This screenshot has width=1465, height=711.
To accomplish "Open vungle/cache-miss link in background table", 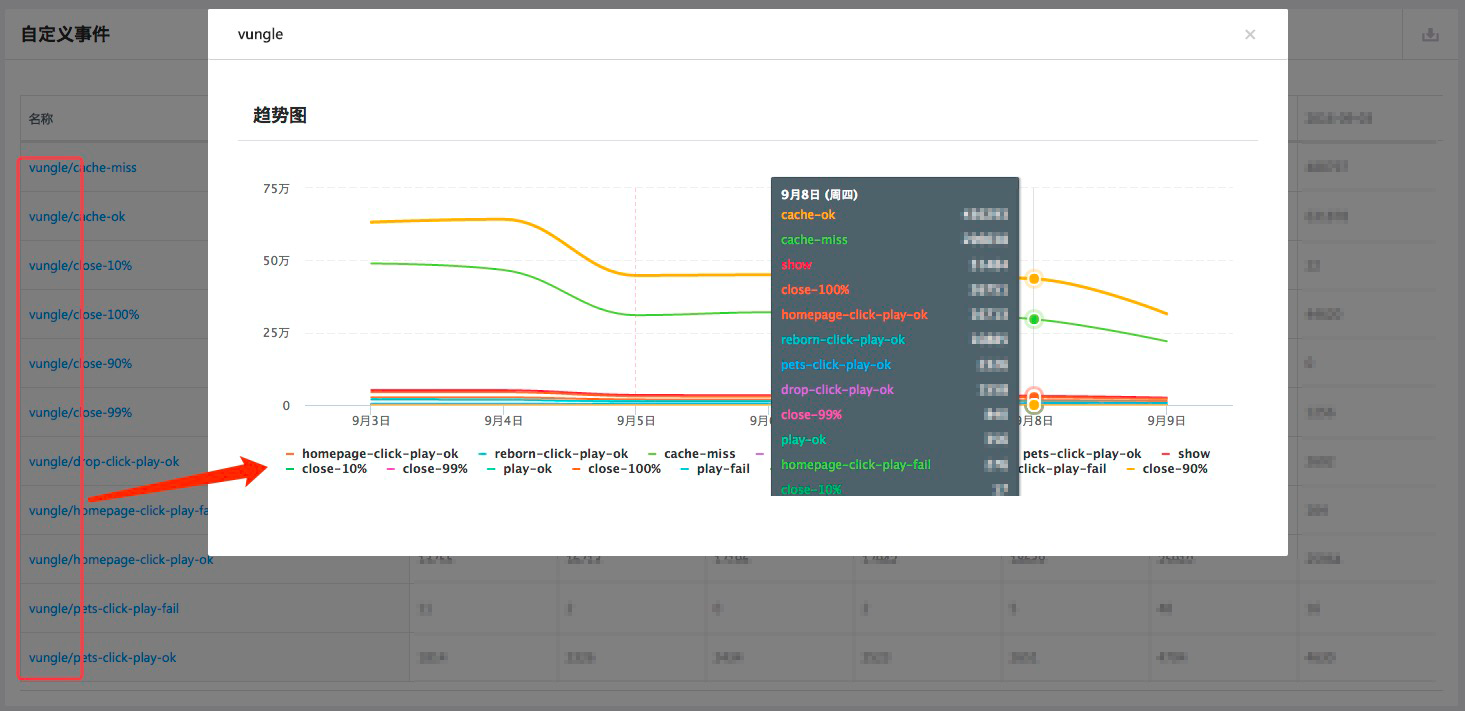I will point(83,168).
